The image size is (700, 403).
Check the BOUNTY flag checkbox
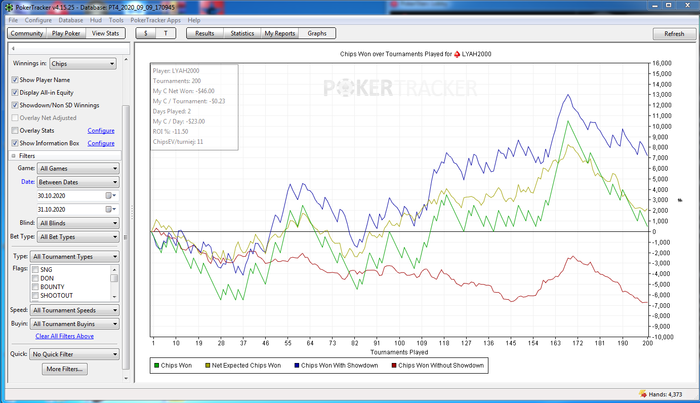tap(37, 288)
